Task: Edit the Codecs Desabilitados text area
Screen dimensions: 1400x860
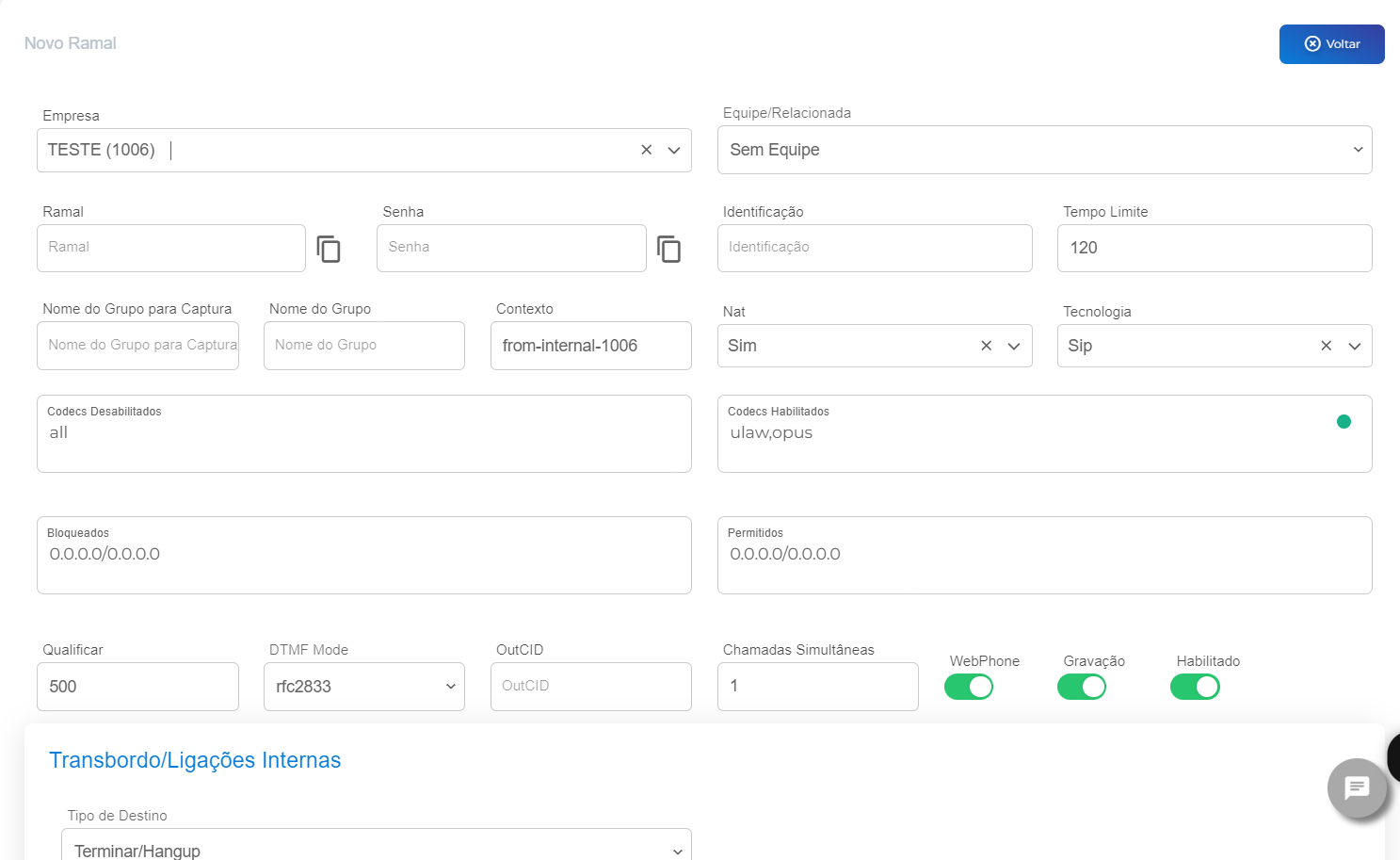Action: pyautogui.click(x=364, y=434)
